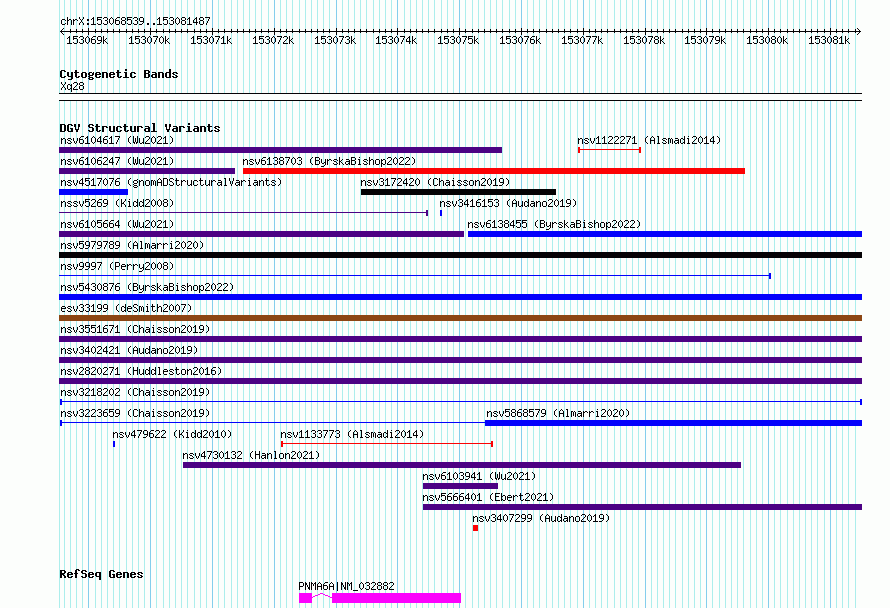Screen dimensions: 890x608
Task: Click the nsv1122271 (Alsmadi2014) label
Action: tap(649, 140)
